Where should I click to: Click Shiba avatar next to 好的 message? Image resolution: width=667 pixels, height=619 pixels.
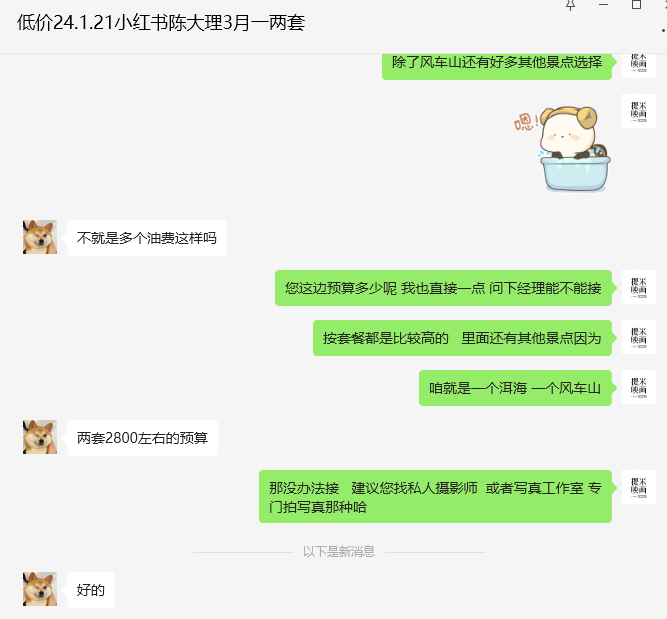40,589
